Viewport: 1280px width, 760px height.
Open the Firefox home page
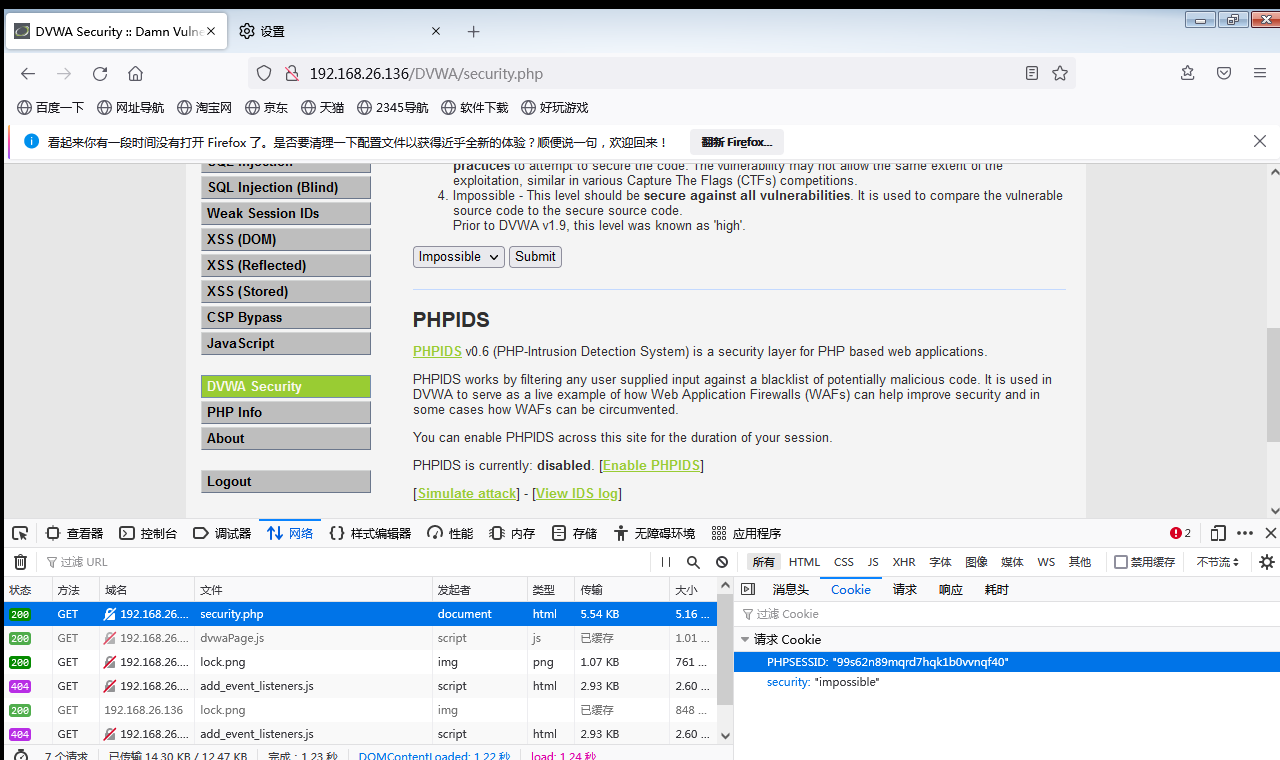tap(136, 73)
